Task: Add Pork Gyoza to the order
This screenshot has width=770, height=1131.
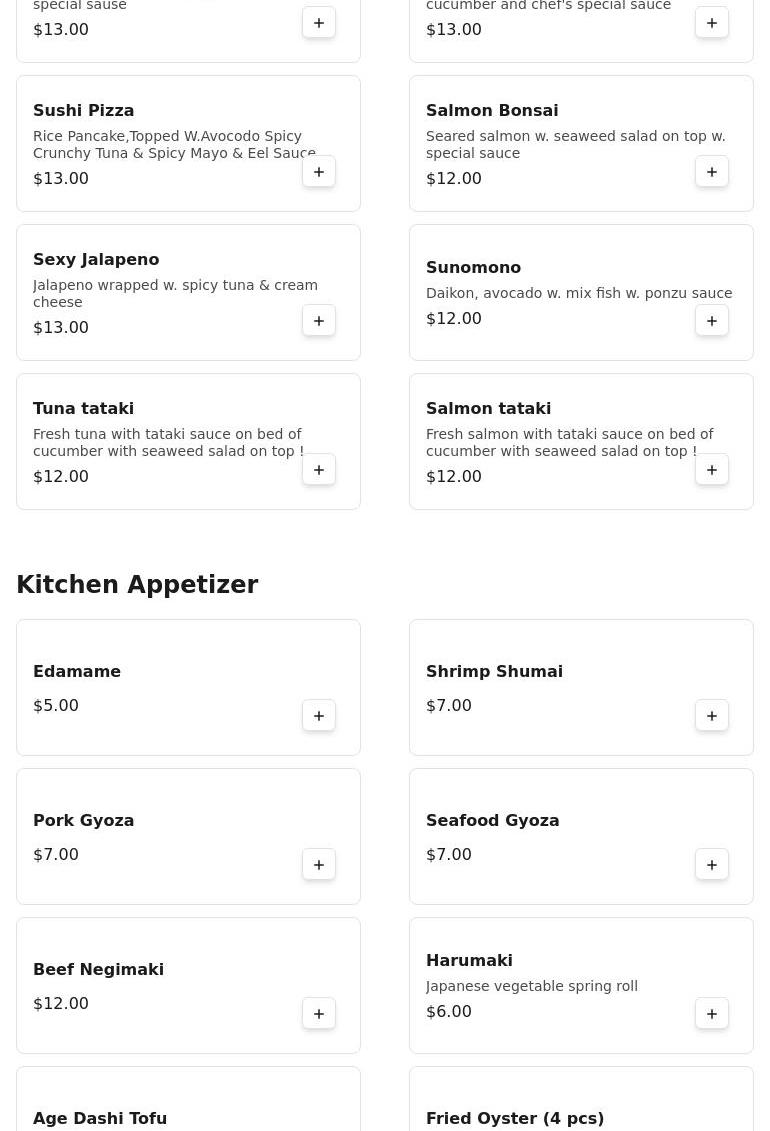Action: (x=319, y=865)
